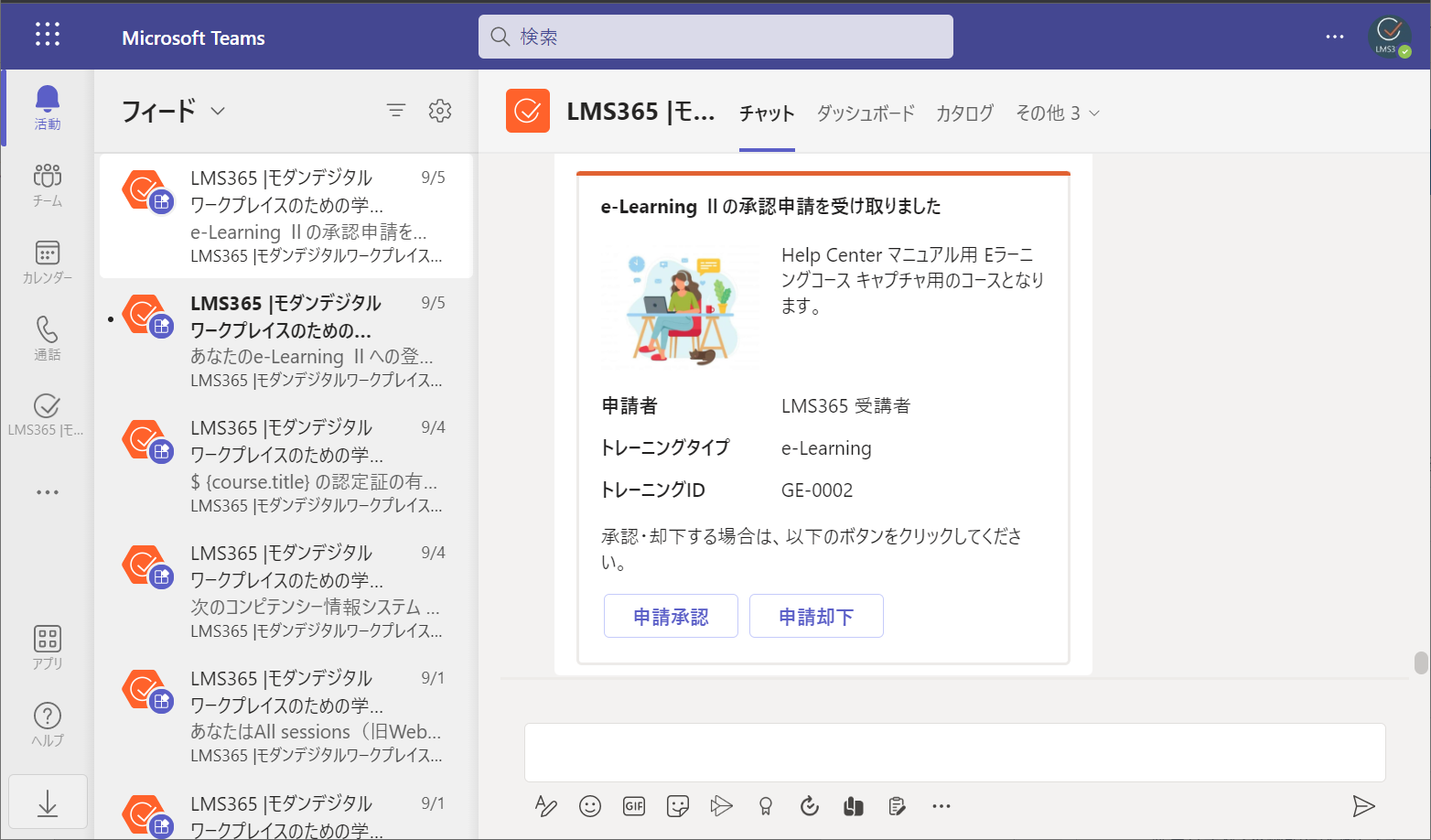Screen dimensions: 1431x840
Task: Click the Updates loop icon in compose toolbar
Action: pyautogui.click(x=810, y=806)
